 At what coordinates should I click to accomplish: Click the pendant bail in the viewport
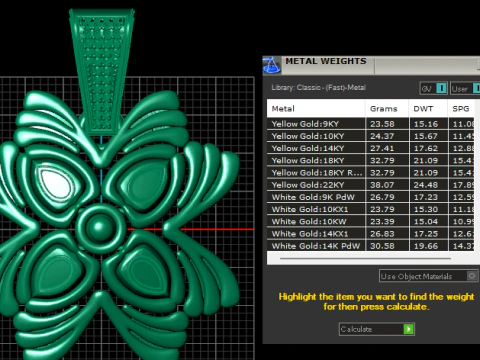coord(101,72)
